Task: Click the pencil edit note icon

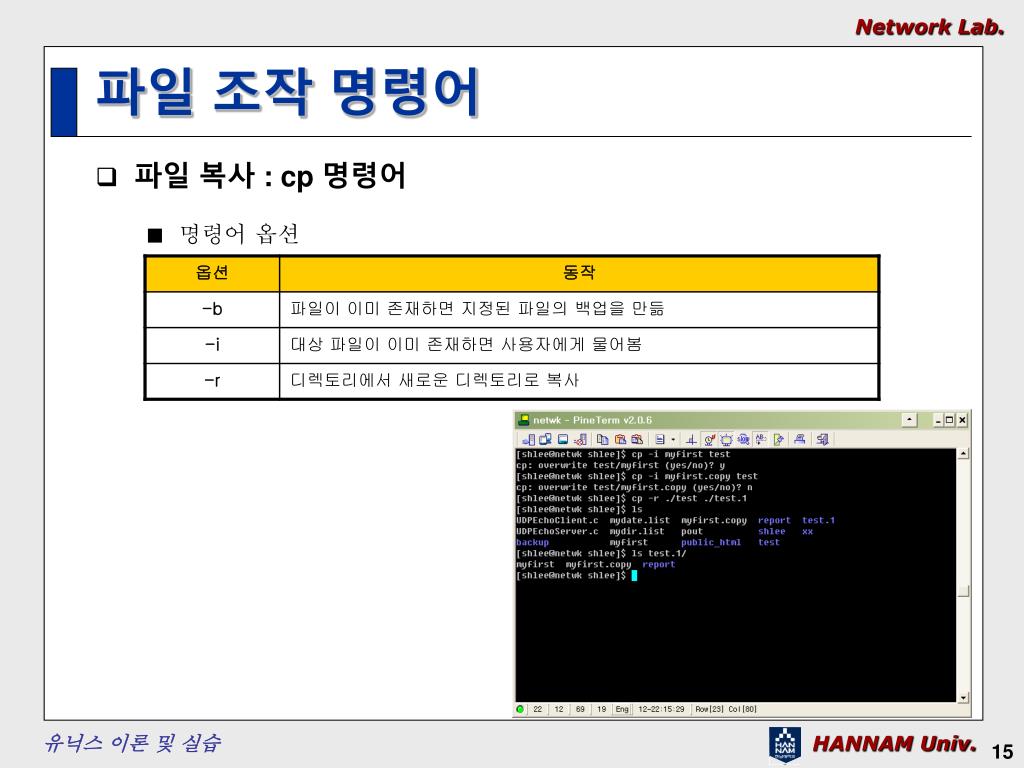Action: [x=778, y=440]
